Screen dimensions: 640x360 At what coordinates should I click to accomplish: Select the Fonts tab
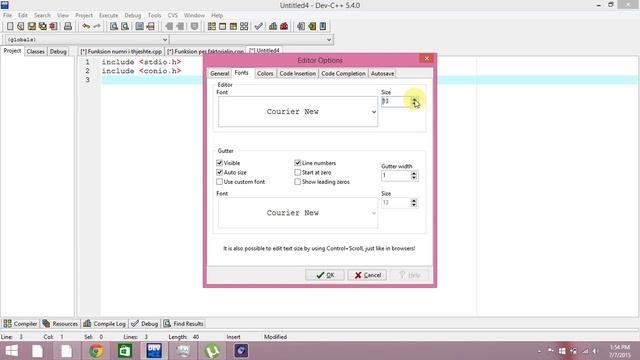pyautogui.click(x=241, y=73)
